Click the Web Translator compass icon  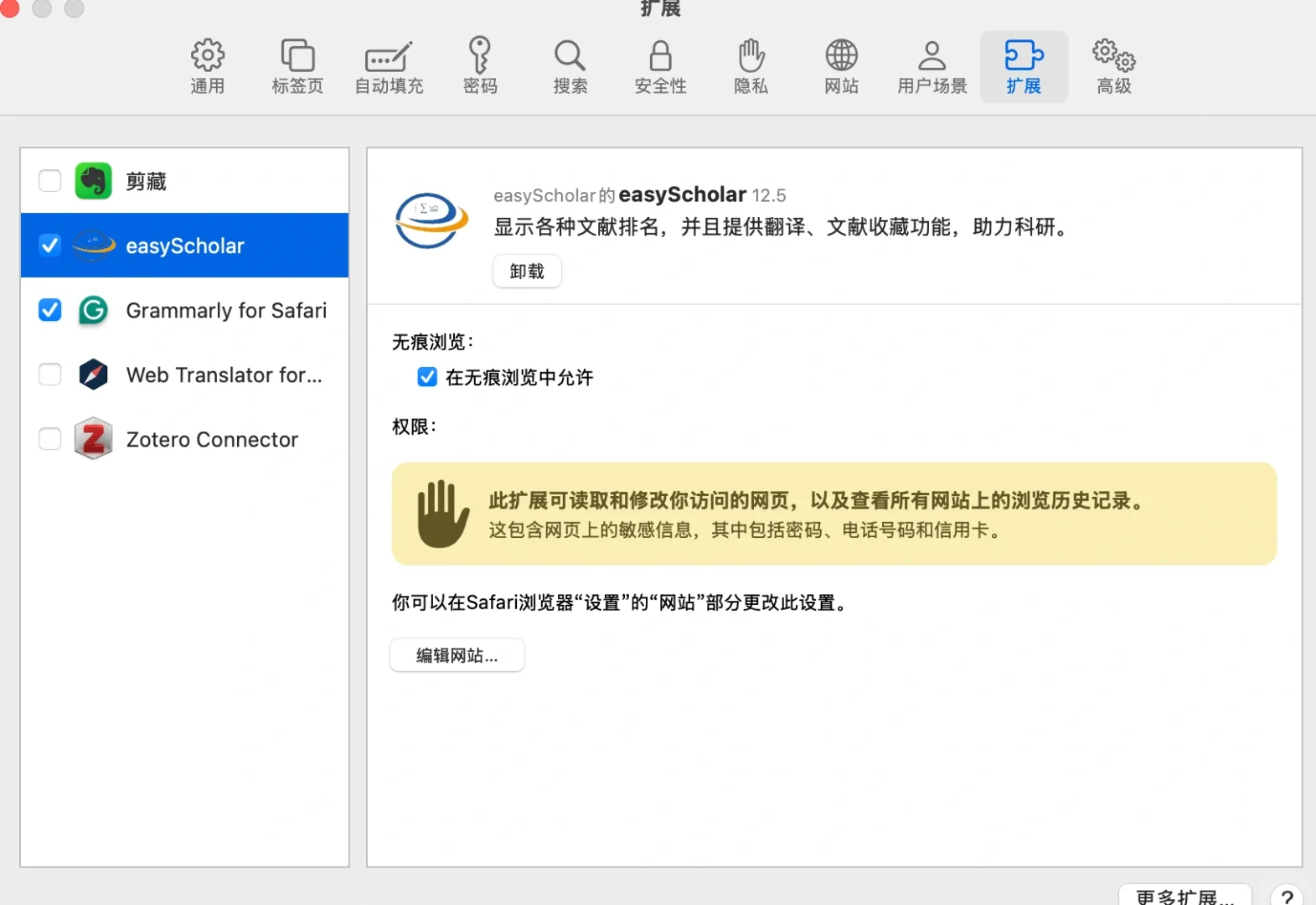tap(93, 375)
